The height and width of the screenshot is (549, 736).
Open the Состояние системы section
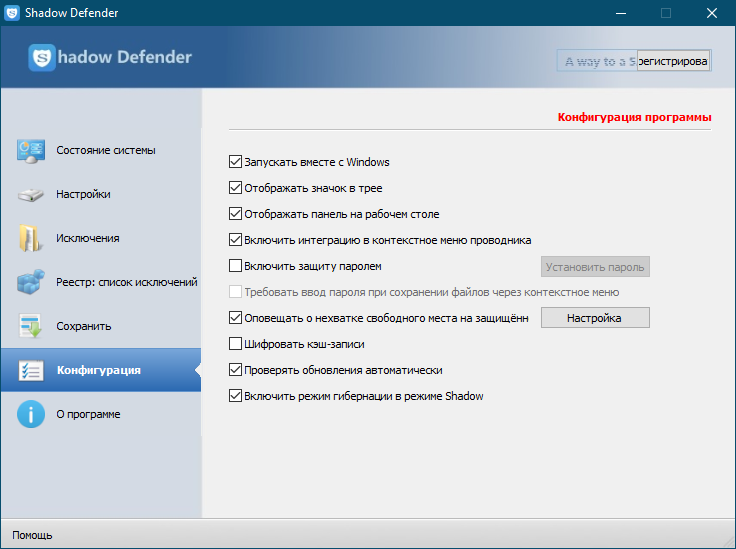(101, 151)
